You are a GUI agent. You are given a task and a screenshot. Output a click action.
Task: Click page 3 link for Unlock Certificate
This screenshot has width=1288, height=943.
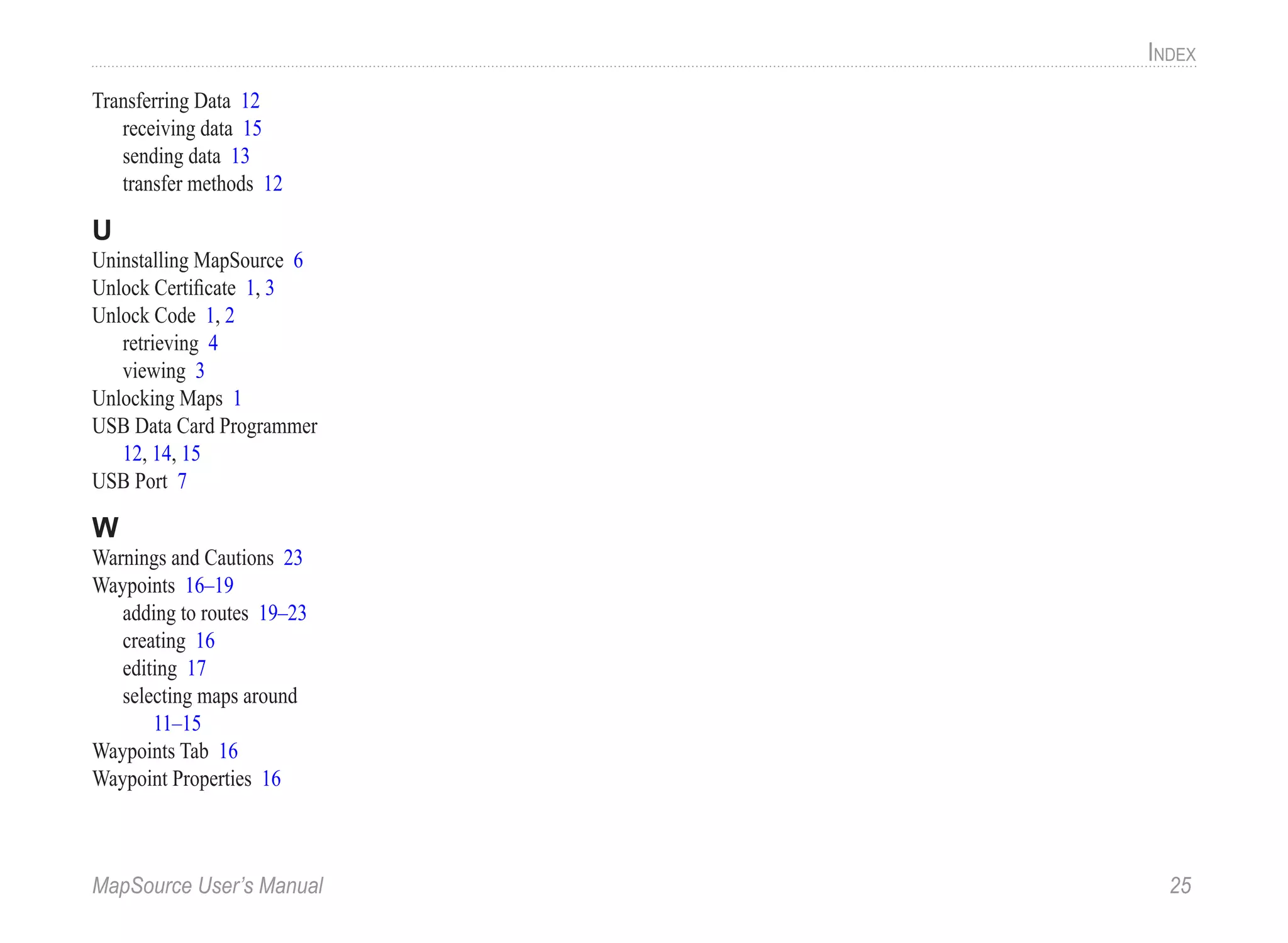point(269,289)
